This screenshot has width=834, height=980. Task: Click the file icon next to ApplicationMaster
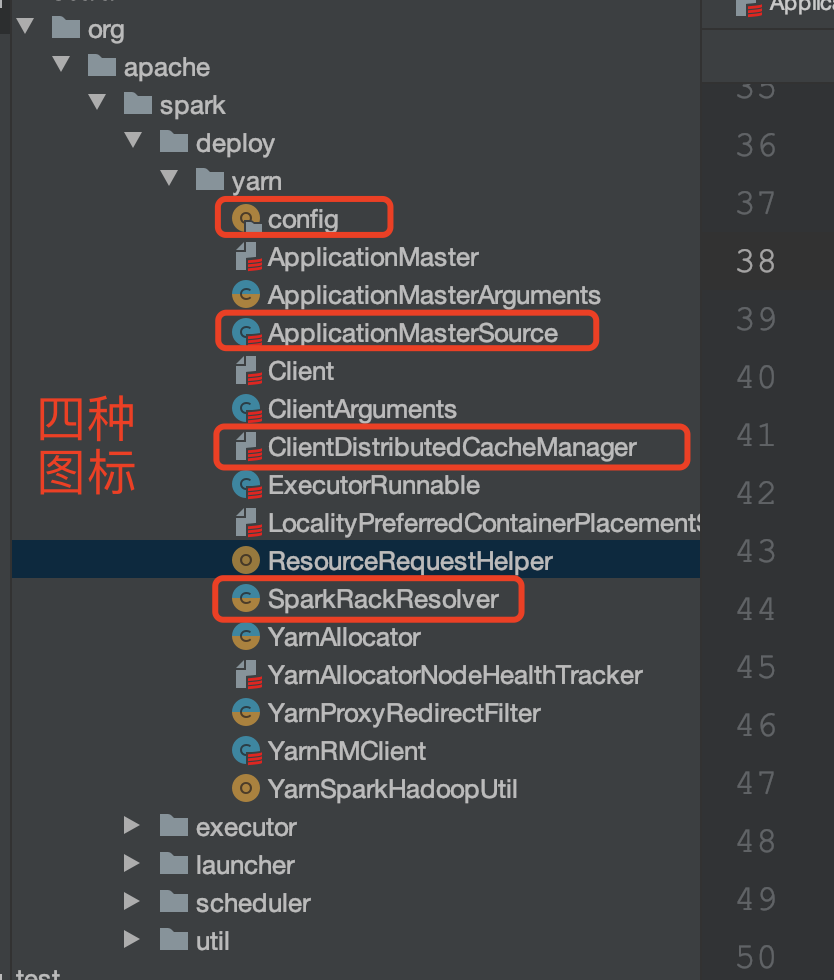coord(247,256)
